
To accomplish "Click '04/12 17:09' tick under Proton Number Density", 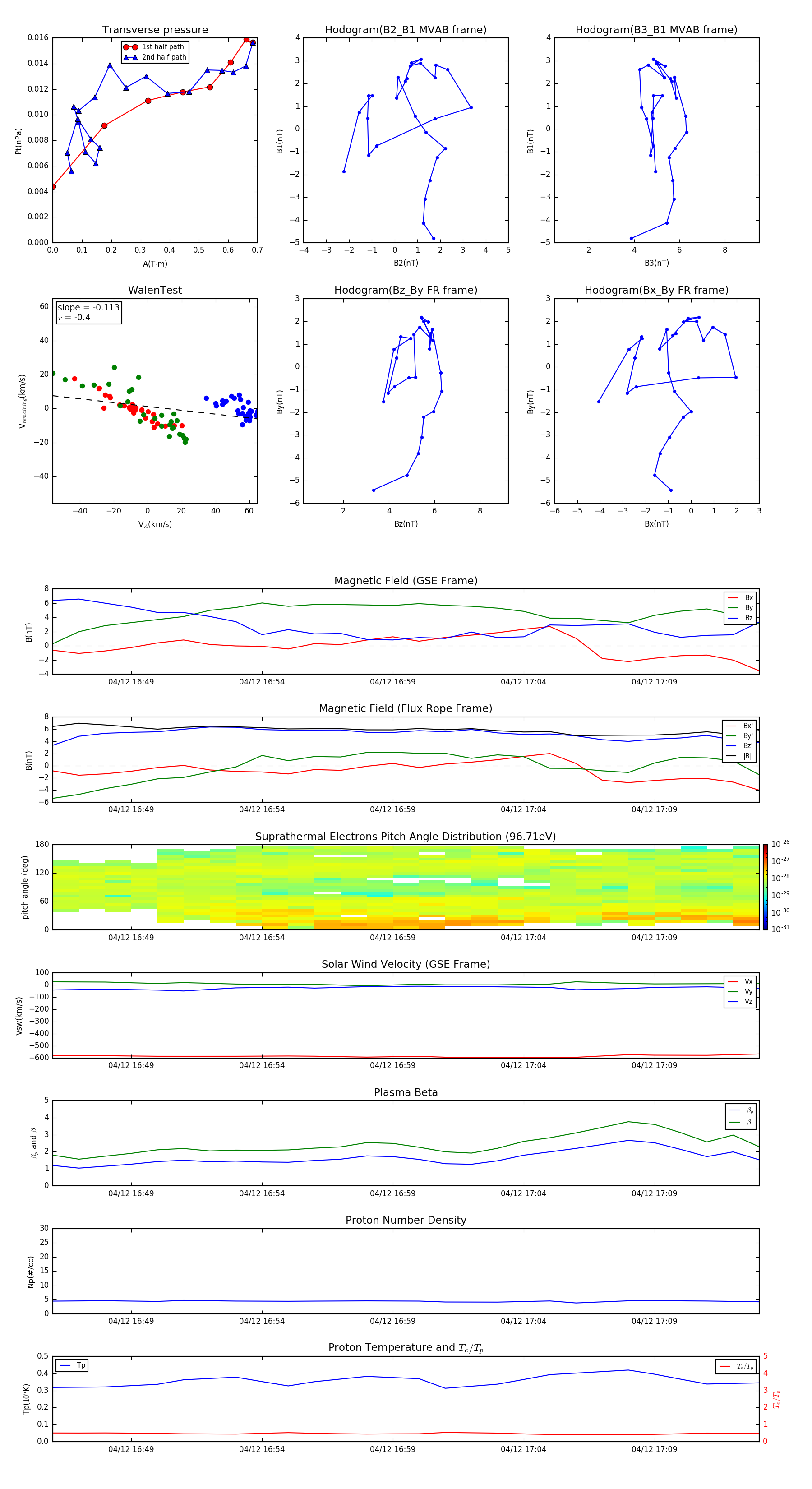I will coord(654,1321).
